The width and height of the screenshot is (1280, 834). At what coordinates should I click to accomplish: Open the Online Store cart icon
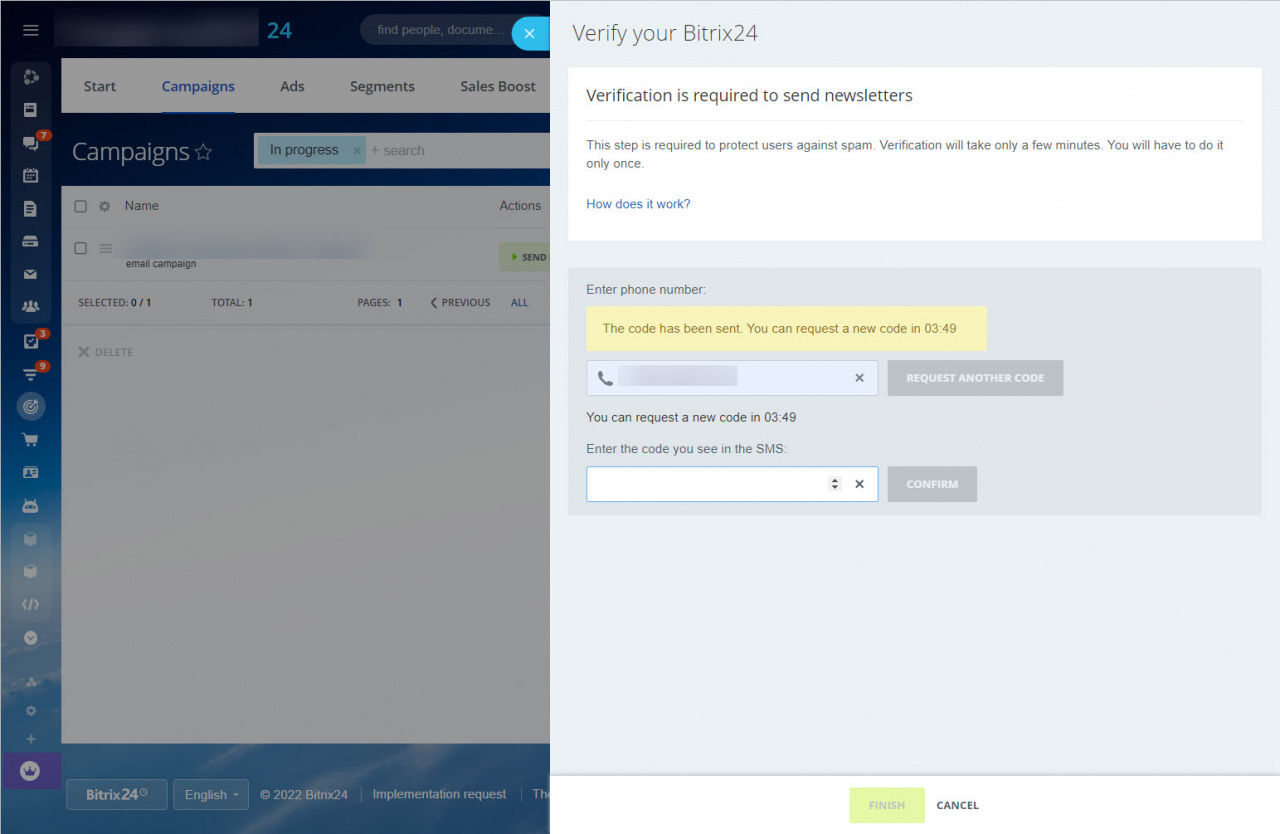tap(30, 440)
